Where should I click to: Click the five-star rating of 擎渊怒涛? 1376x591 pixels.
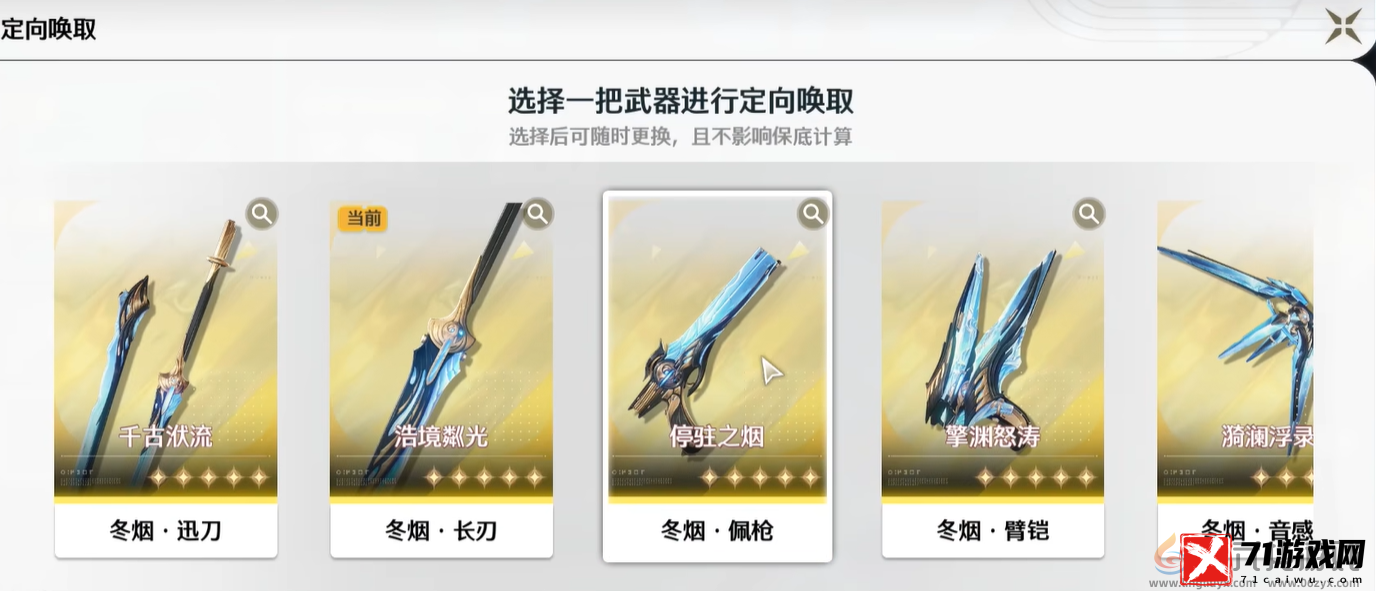1035,477
